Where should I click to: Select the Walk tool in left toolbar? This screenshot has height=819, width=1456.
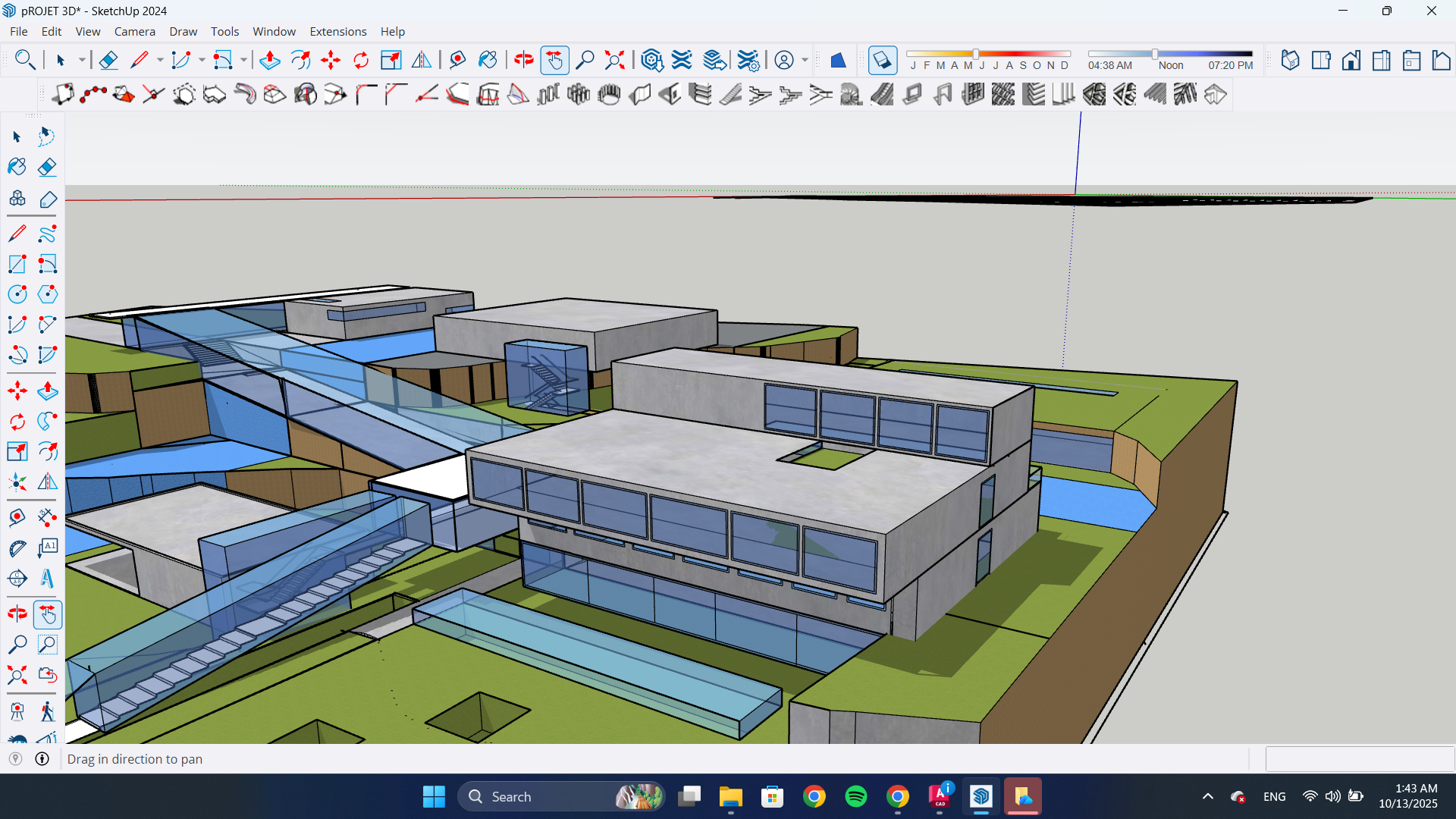[47, 711]
